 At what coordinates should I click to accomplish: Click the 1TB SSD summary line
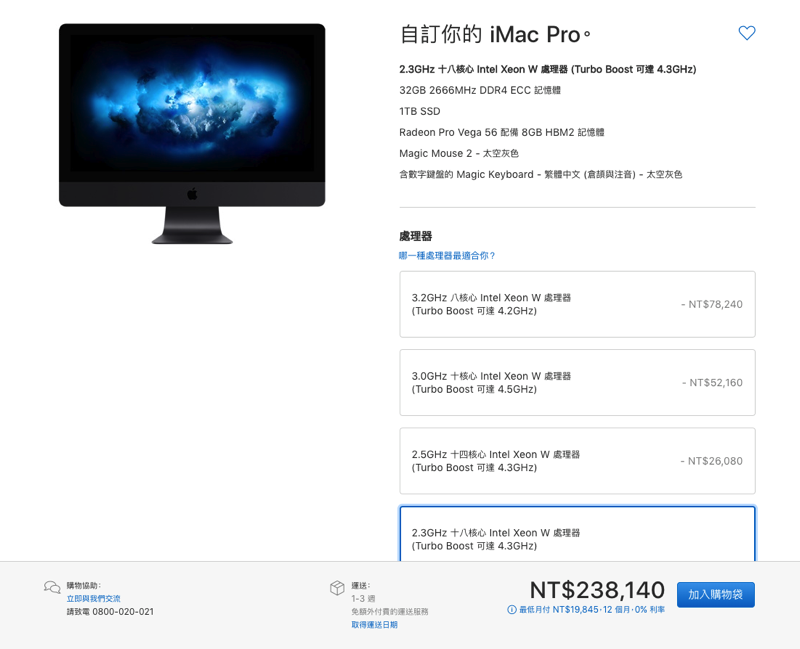pos(419,111)
